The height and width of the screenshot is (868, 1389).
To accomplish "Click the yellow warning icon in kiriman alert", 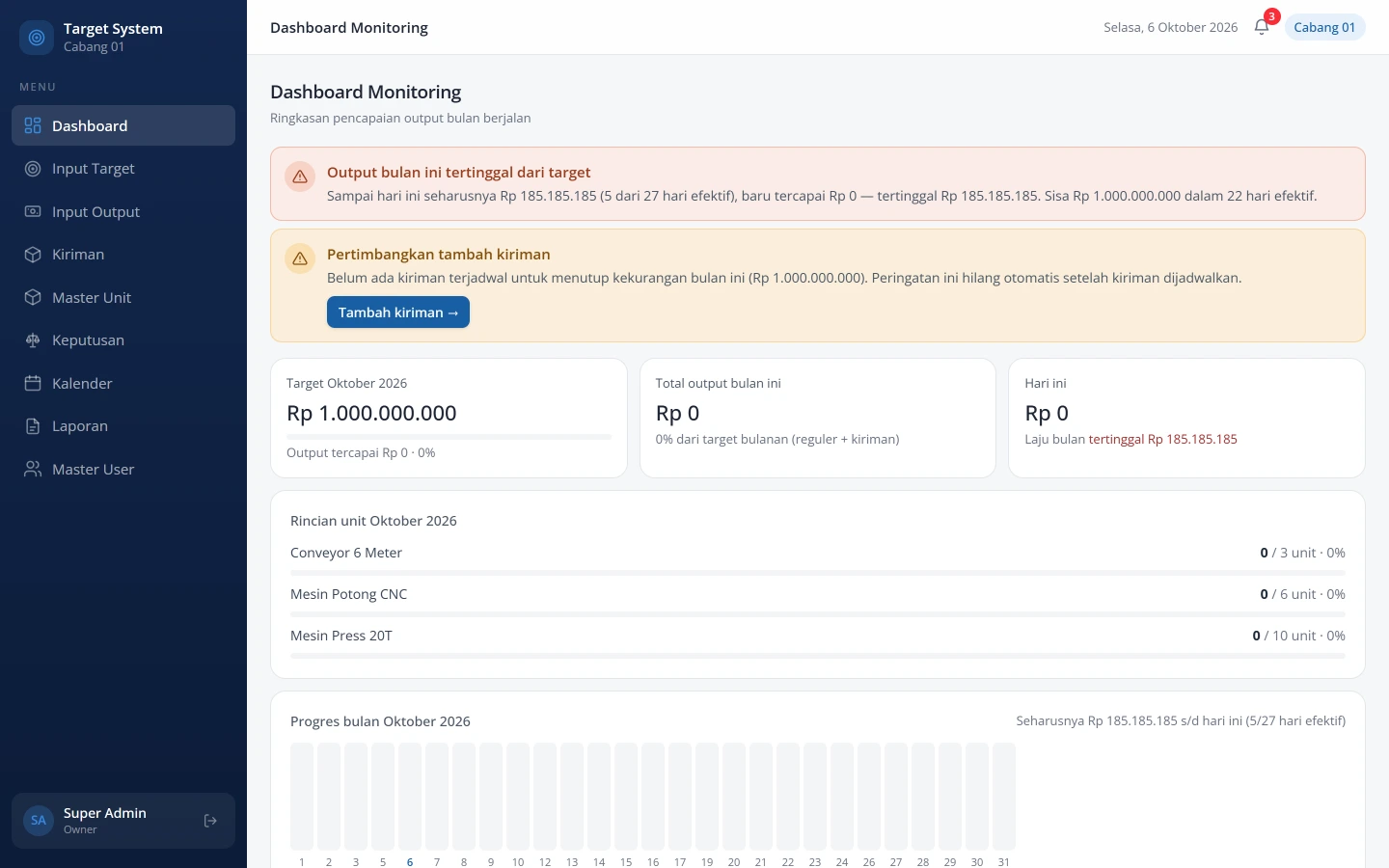I will point(300,258).
